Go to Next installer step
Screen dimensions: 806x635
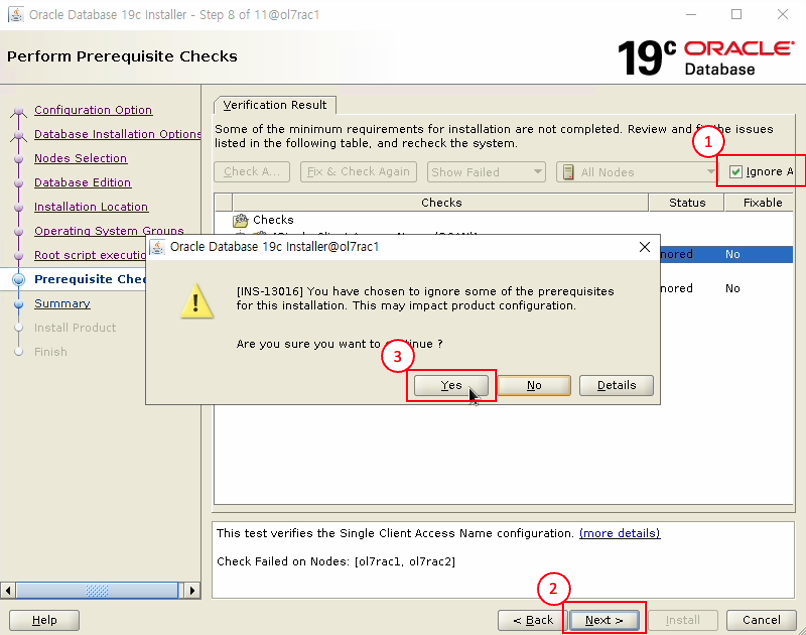(604, 620)
